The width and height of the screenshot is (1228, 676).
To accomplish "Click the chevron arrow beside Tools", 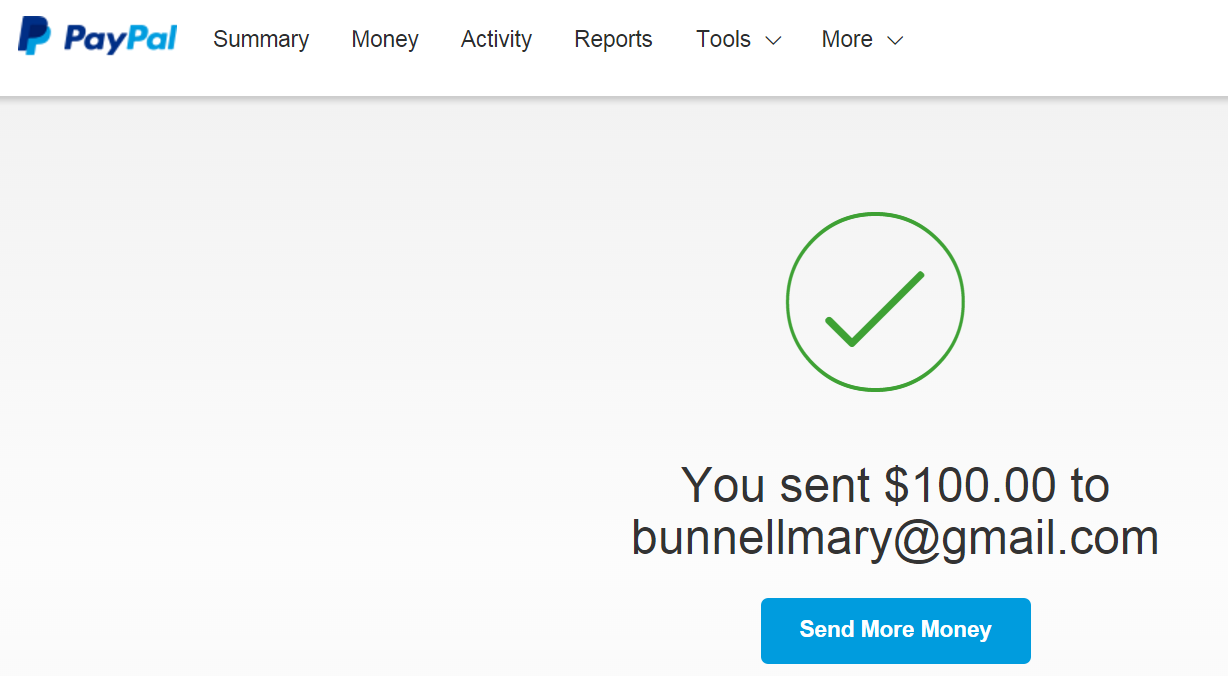I will pos(773,41).
